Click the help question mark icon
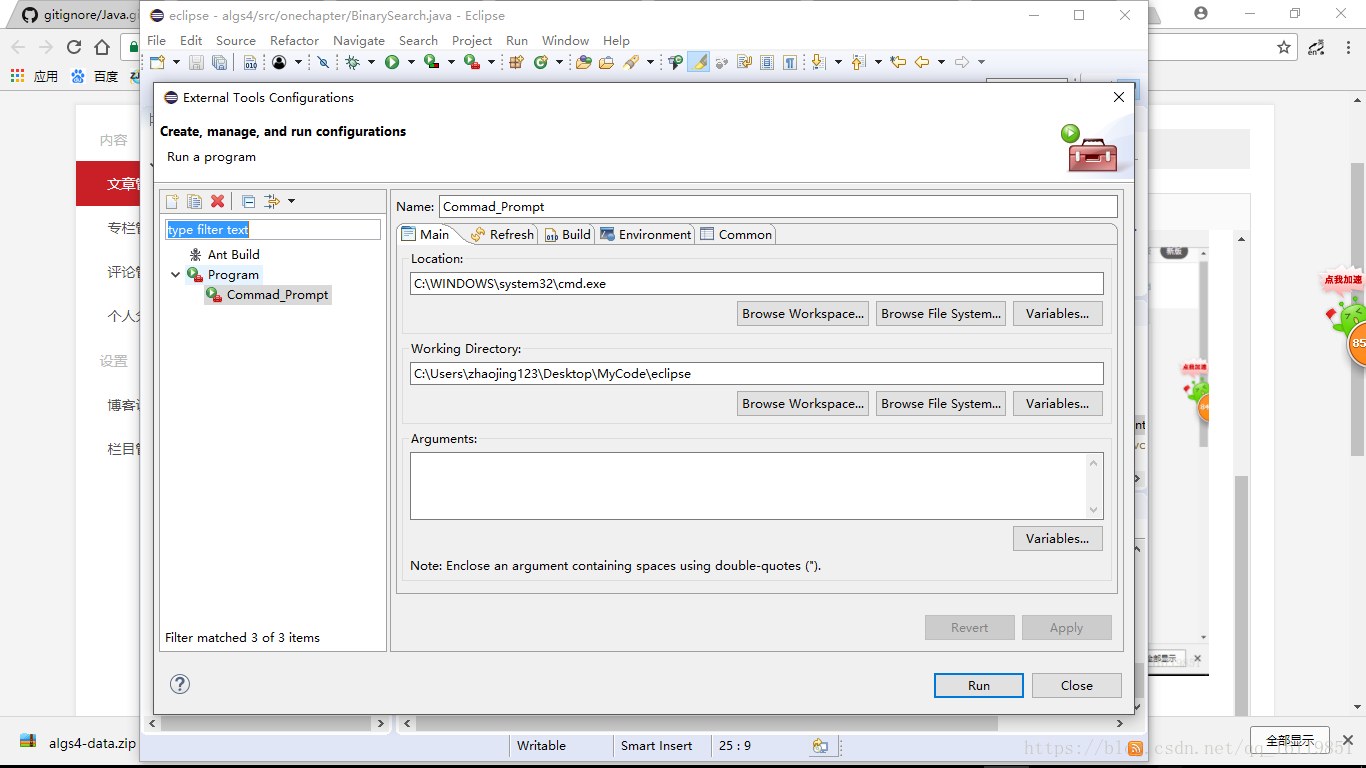The image size is (1366, 768). (x=180, y=684)
